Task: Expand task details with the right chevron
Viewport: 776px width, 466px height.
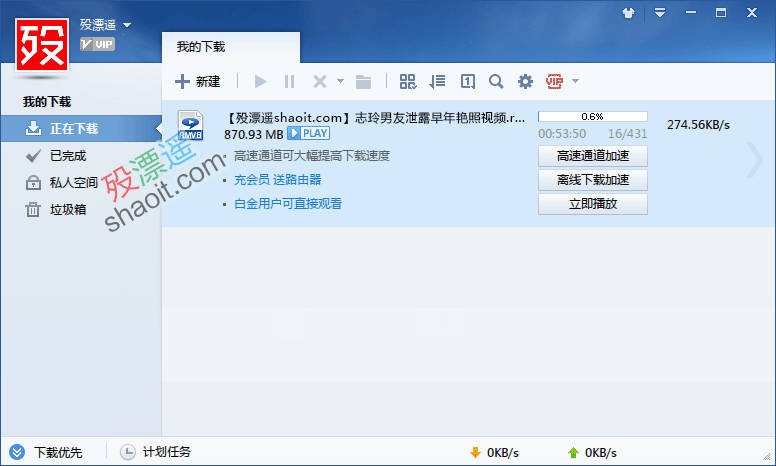Action: coord(755,159)
